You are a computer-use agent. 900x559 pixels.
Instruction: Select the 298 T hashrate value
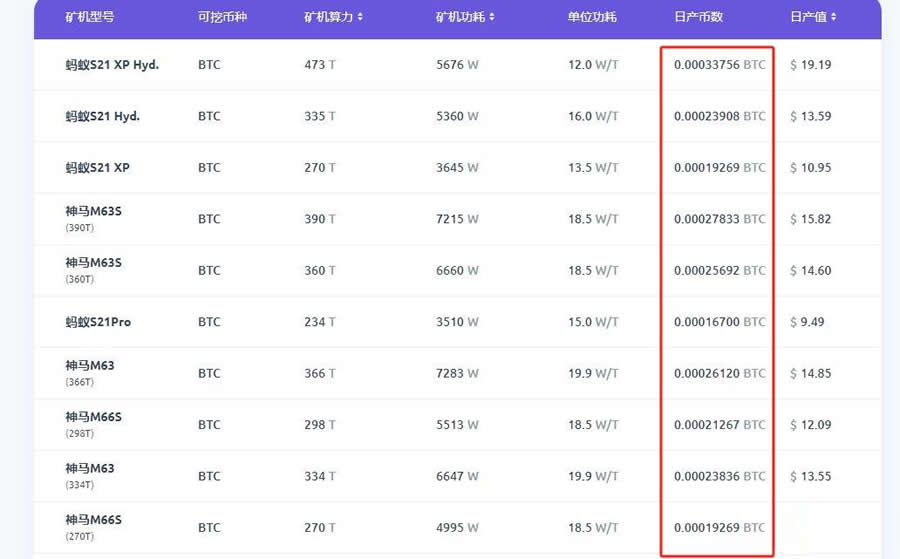(x=320, y=425)
